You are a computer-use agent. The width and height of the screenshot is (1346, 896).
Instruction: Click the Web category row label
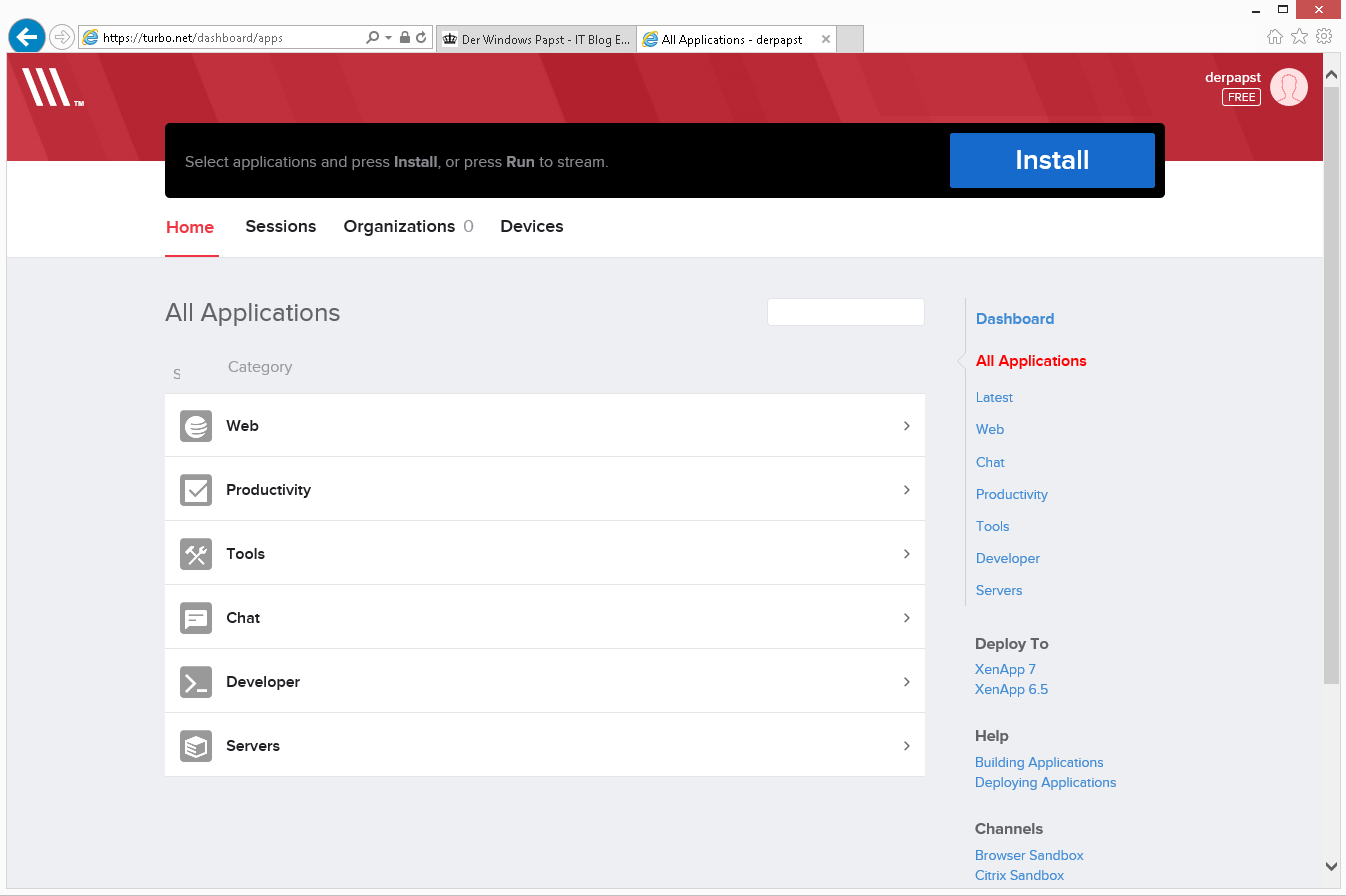(x=242, y=426)
